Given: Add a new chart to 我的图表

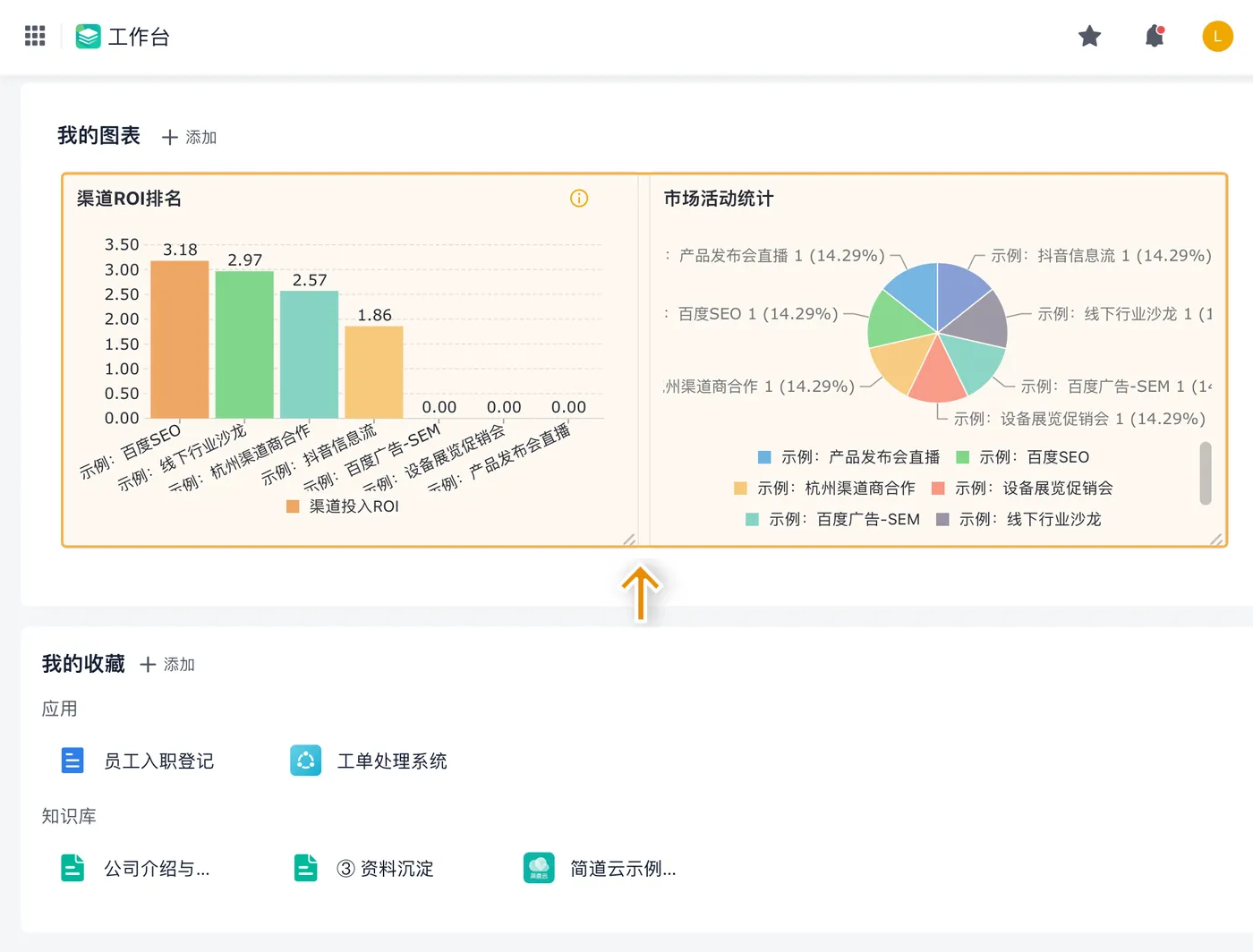Looking at the screenshot, I should coord(190,137).
